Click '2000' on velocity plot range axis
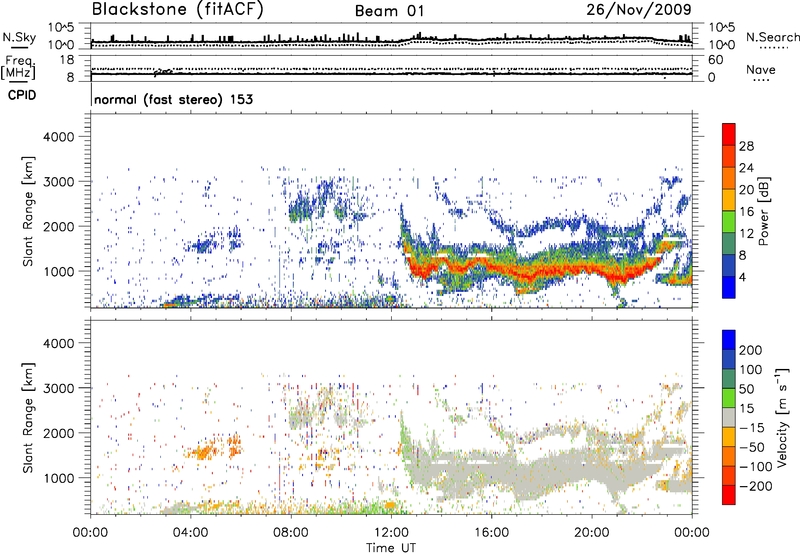This screenshot has width=800, height=554. 58,433
